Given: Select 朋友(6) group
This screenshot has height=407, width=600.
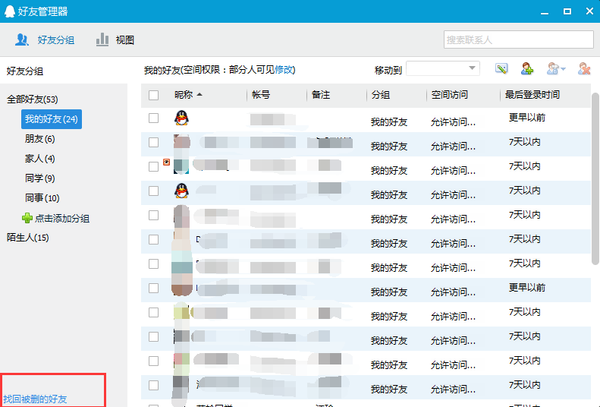Looking at the screenshot, I should [40, 139].
